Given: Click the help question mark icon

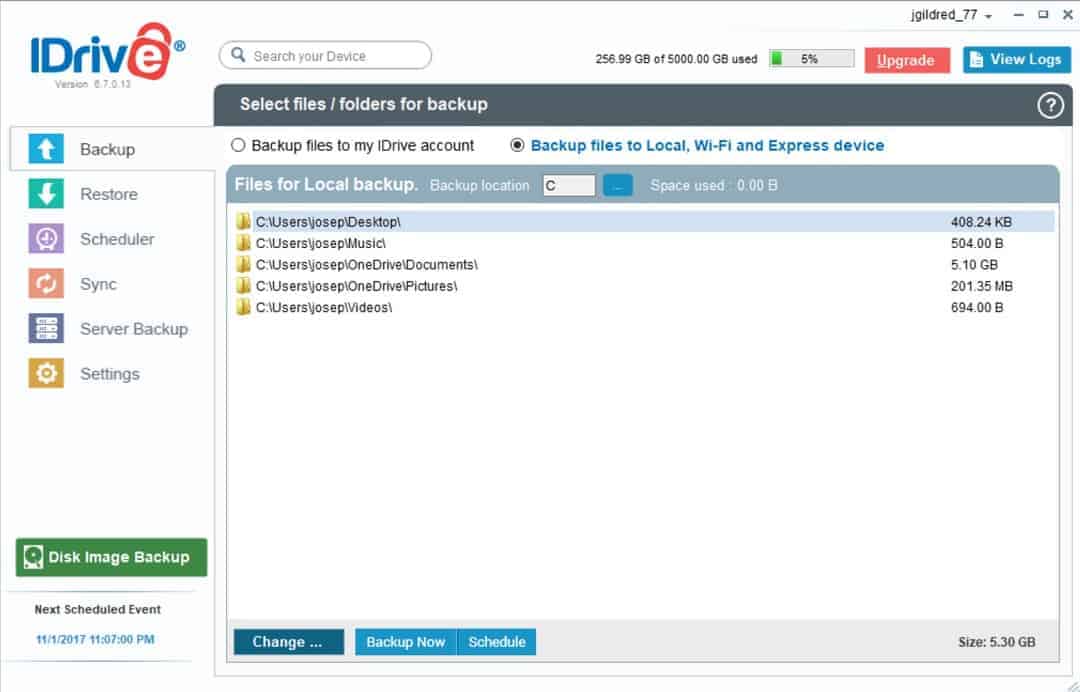Looking at the screenshot, I should tap(1049, 104).
